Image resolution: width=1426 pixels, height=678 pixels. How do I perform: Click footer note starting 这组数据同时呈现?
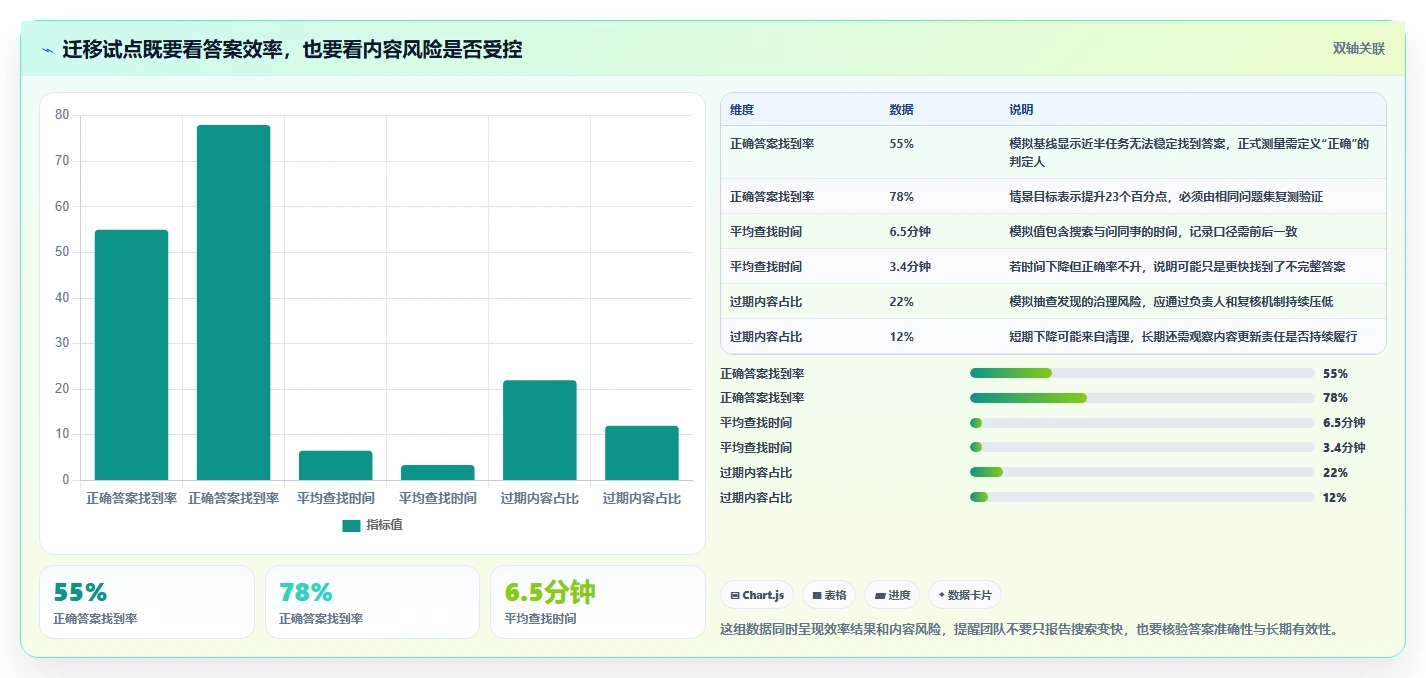(1029, 629)
